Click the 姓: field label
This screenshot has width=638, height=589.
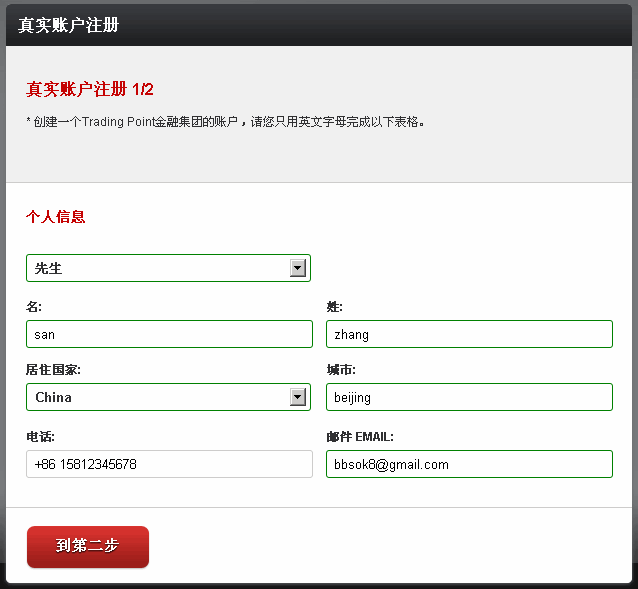point(335,306)
